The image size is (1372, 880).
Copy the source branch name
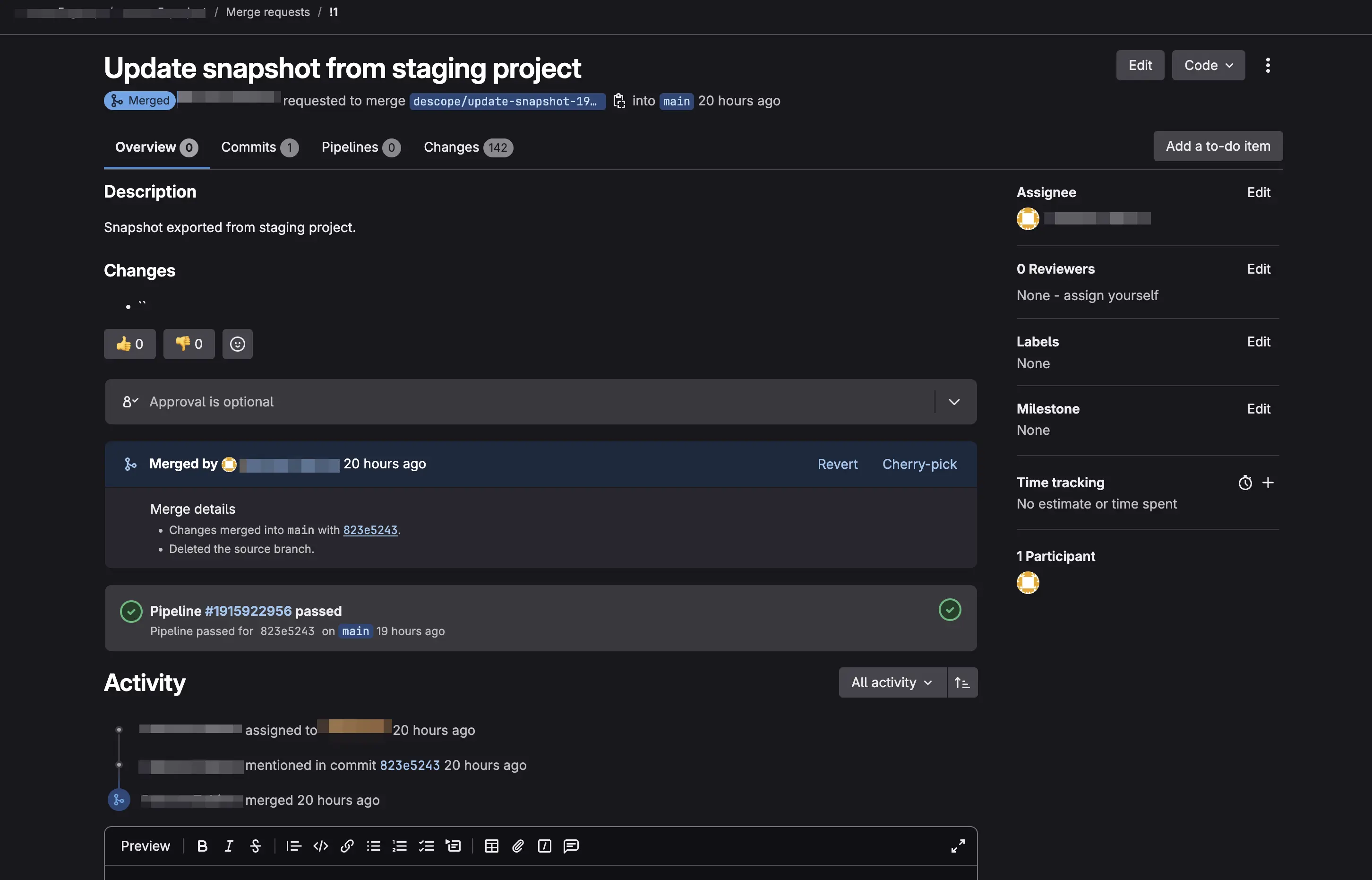click(619, 101)
